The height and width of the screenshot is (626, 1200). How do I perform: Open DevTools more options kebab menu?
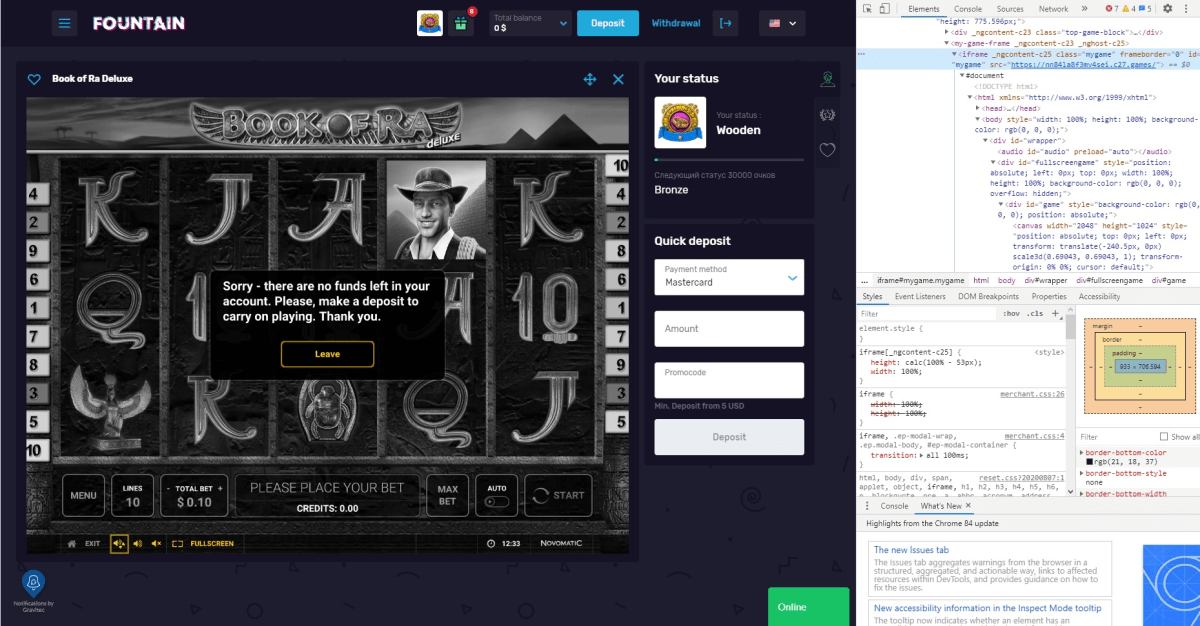pyautogui.click(x=1184, y=9)
